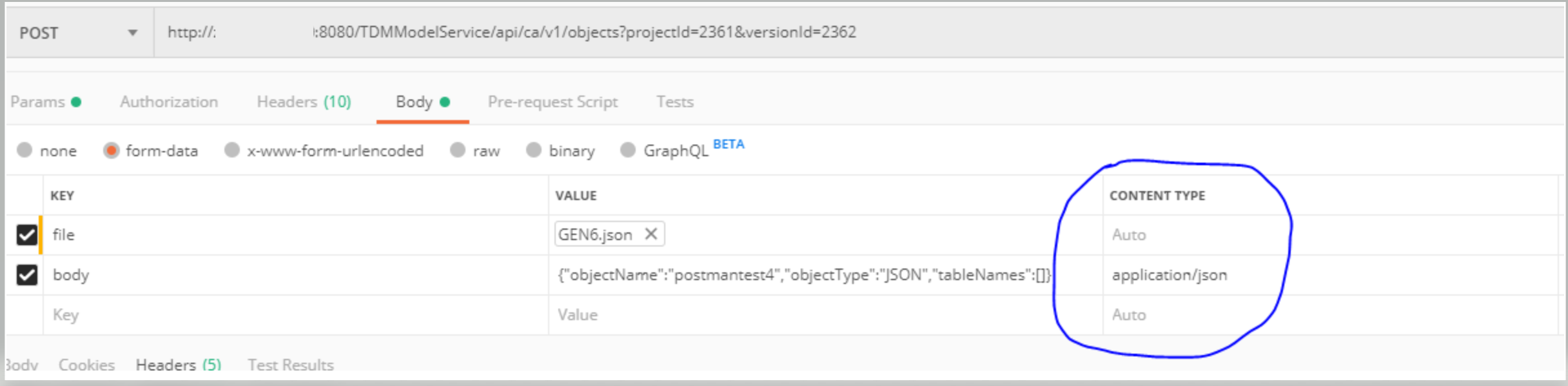Edit the application/json content type cell

pos(1169,275)
